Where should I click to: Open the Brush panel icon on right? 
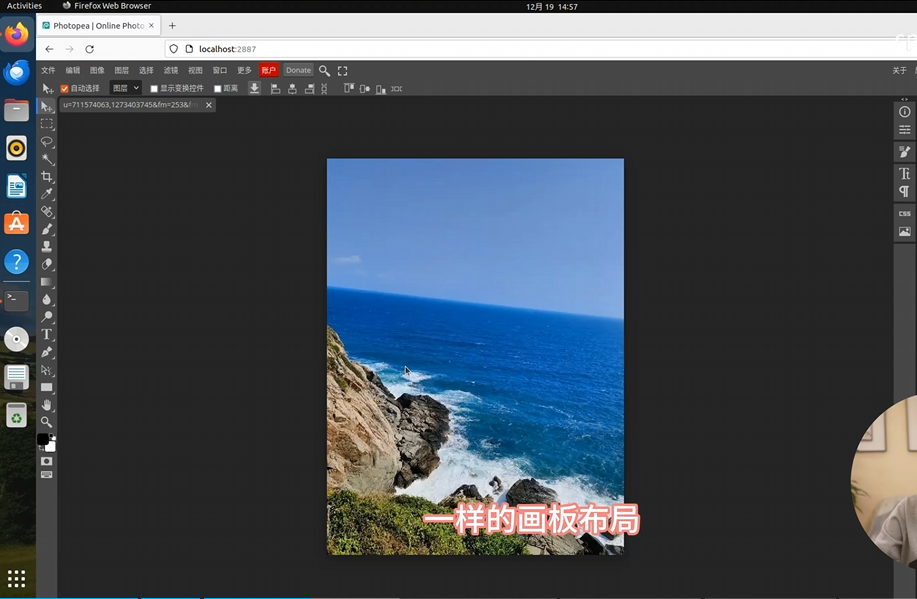[x=905, y=152]
